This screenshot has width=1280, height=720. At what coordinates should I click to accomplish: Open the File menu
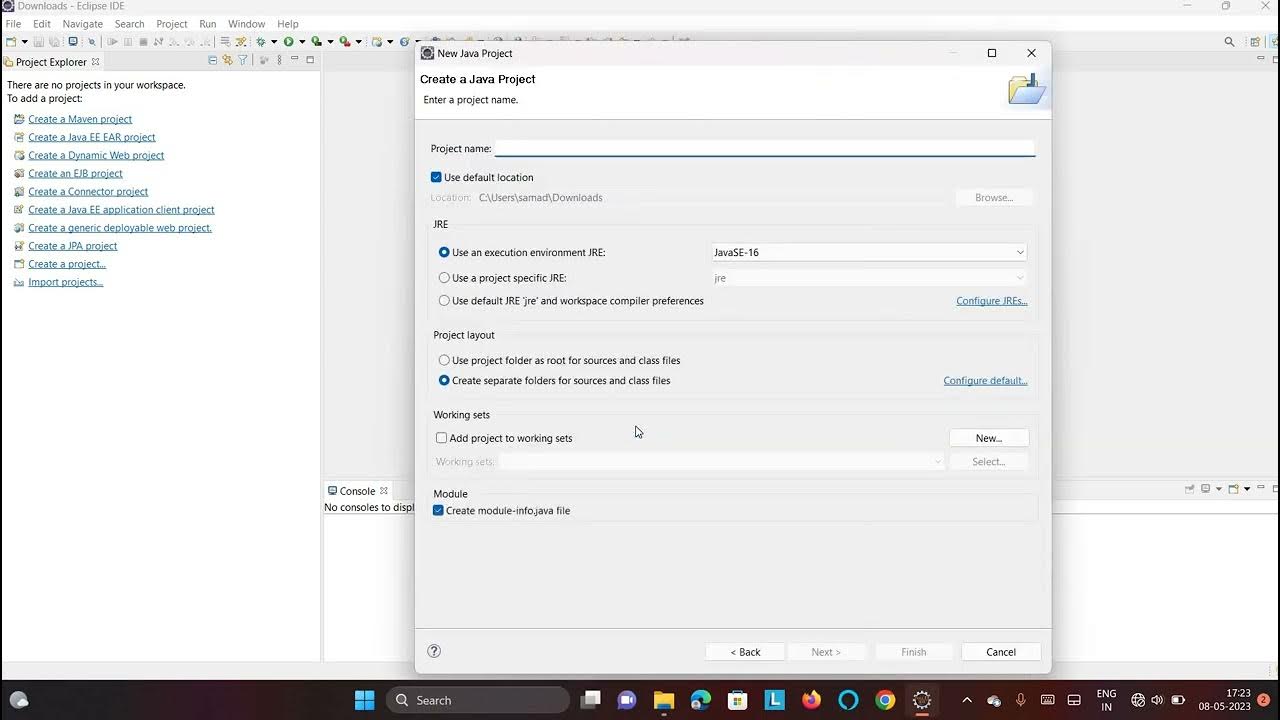(13, 24)
